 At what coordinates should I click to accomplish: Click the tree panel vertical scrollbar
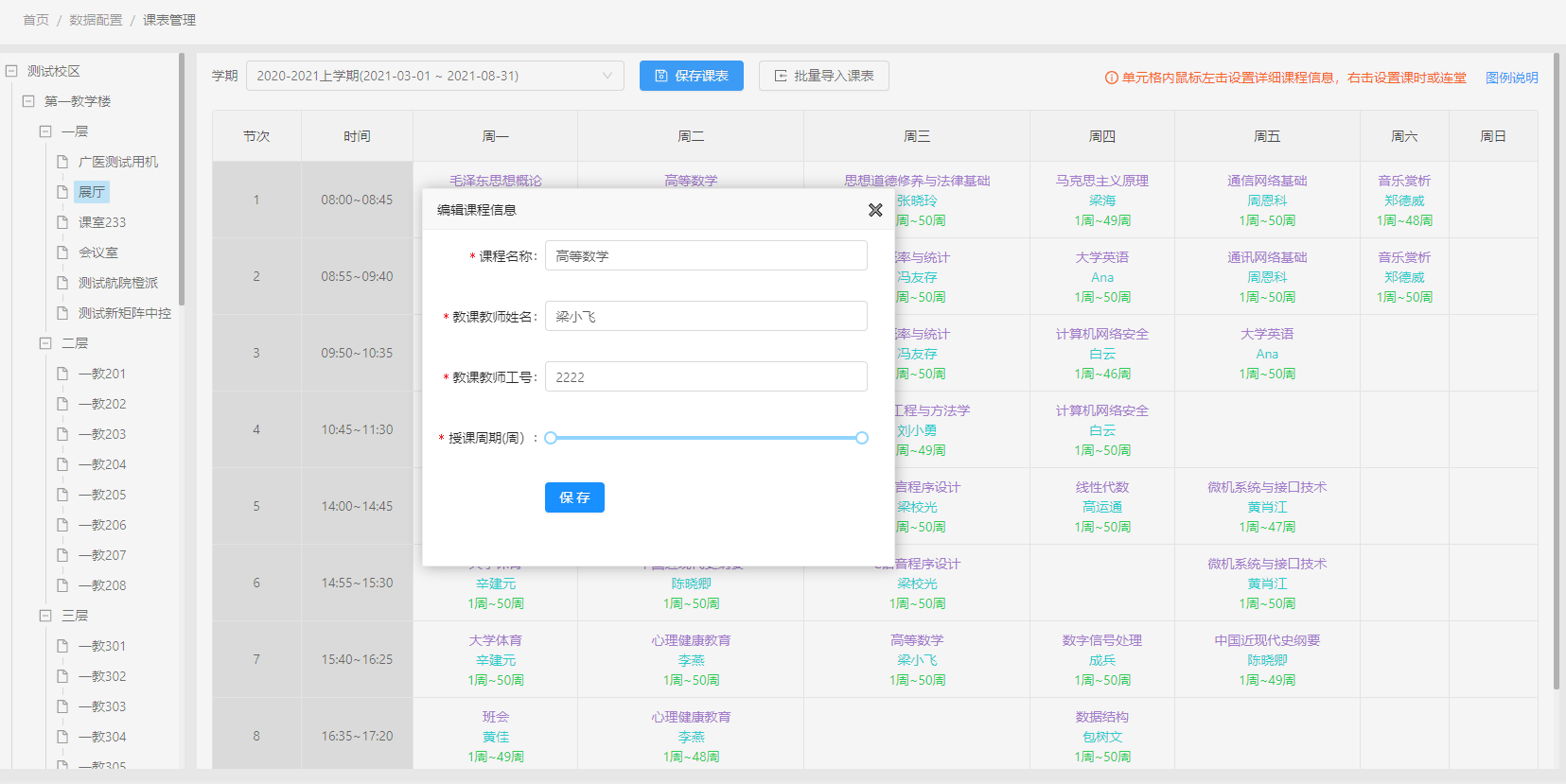pyautogui.click(x=182, y=179)
